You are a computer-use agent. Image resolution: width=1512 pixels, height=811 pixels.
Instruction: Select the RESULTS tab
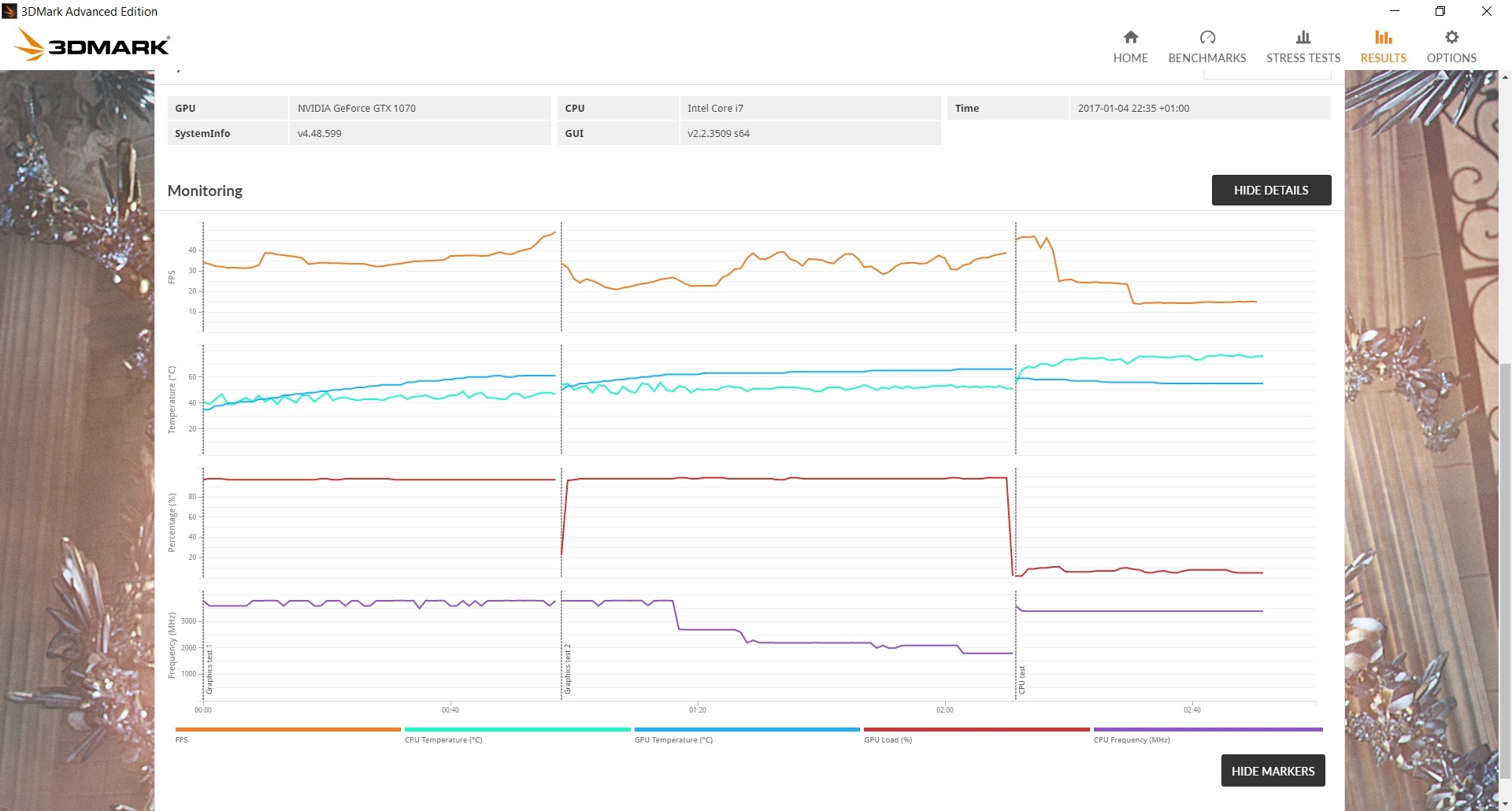pos(1384,47)
